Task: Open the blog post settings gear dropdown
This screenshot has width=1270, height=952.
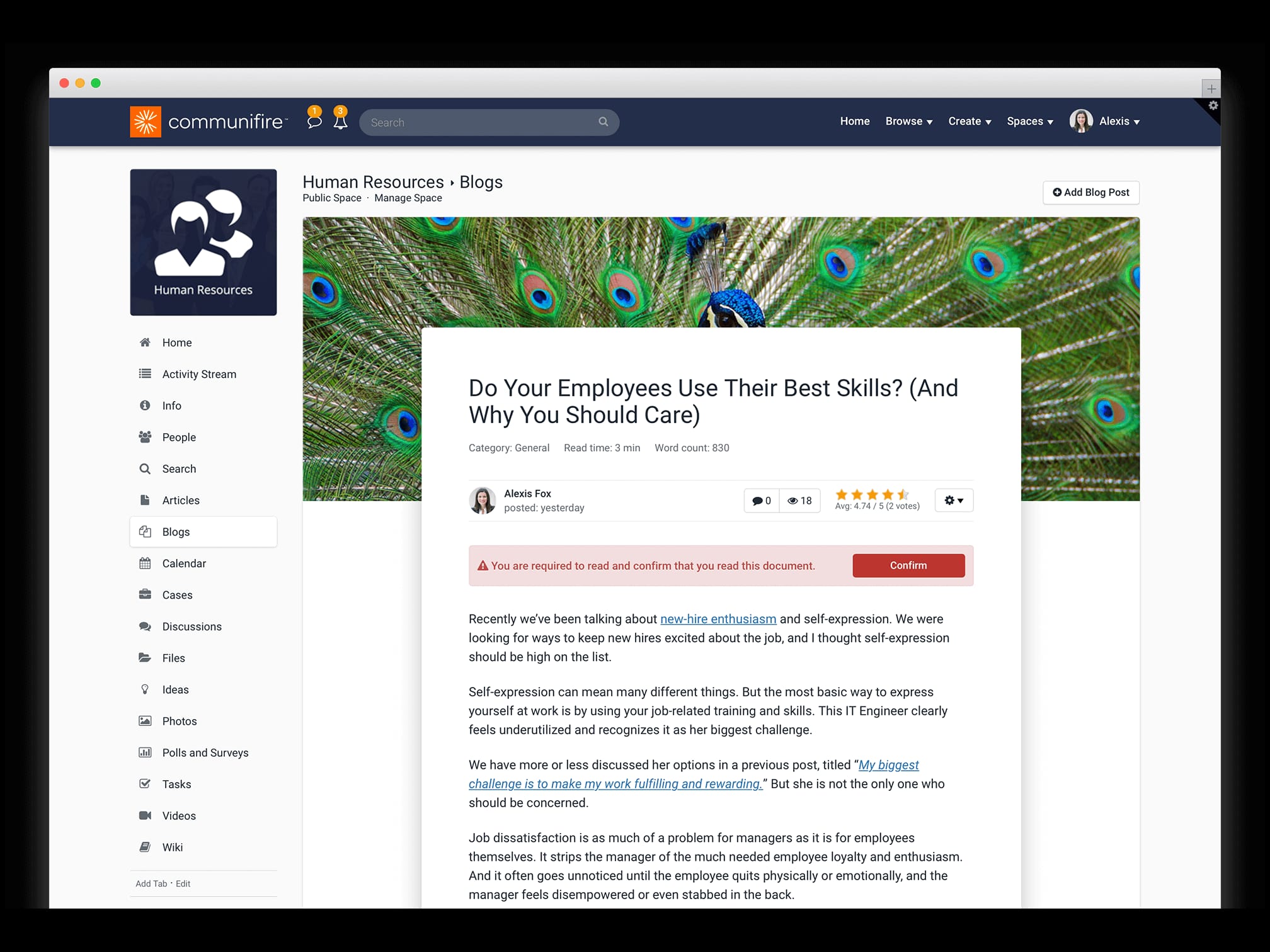Action: pos(953,500)
